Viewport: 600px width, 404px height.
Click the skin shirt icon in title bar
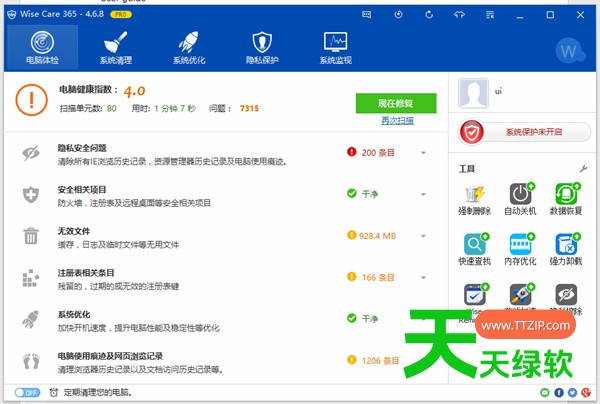pos(459,15)
